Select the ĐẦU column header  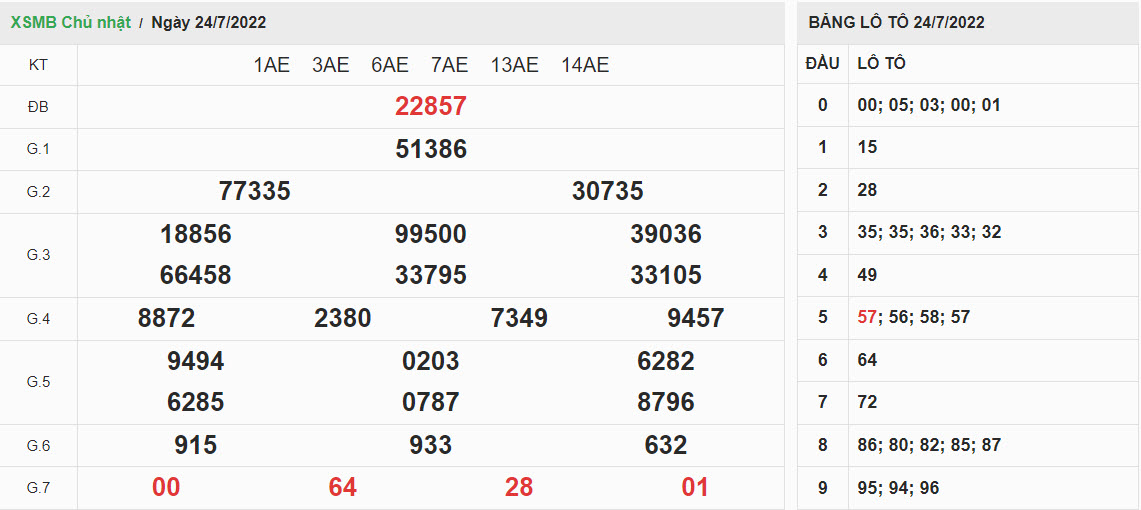822,63
